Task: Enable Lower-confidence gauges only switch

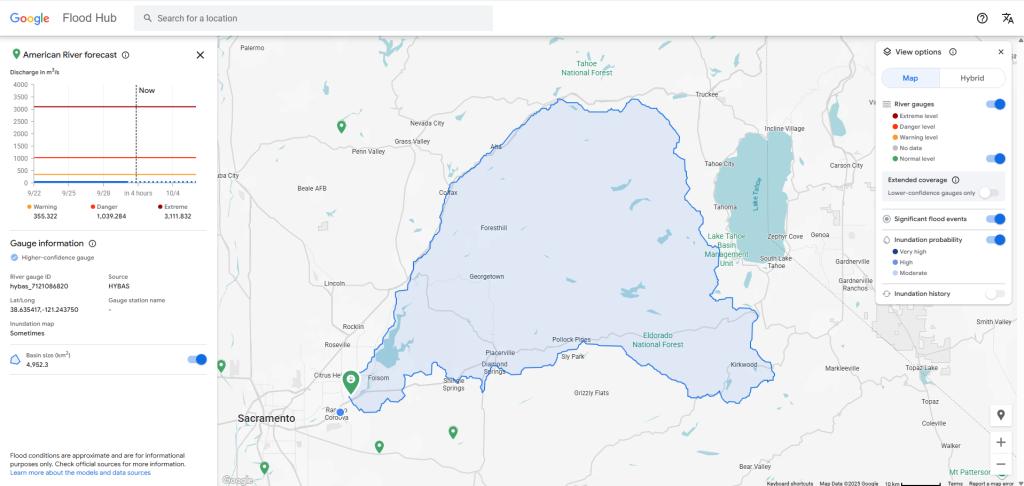Action: 988,192
